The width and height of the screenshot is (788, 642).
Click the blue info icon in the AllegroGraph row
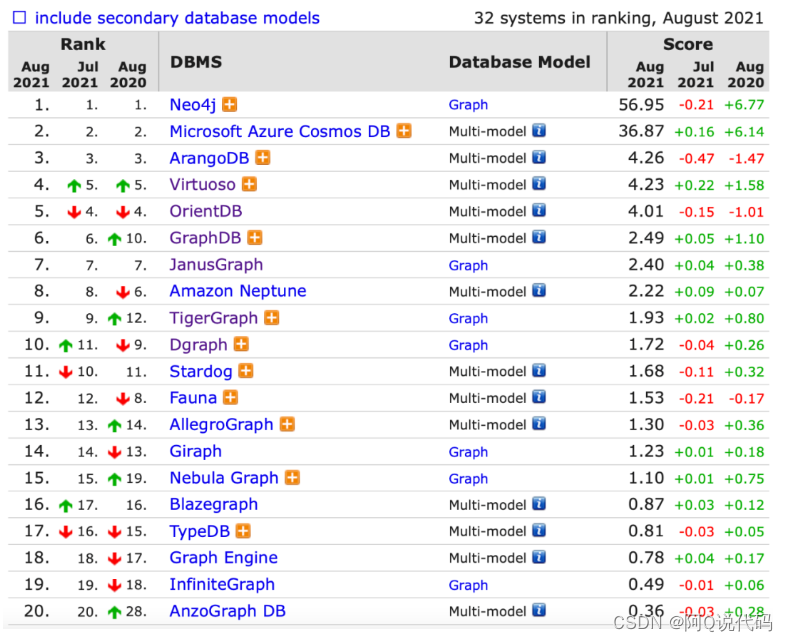click(x=539, y=424)
